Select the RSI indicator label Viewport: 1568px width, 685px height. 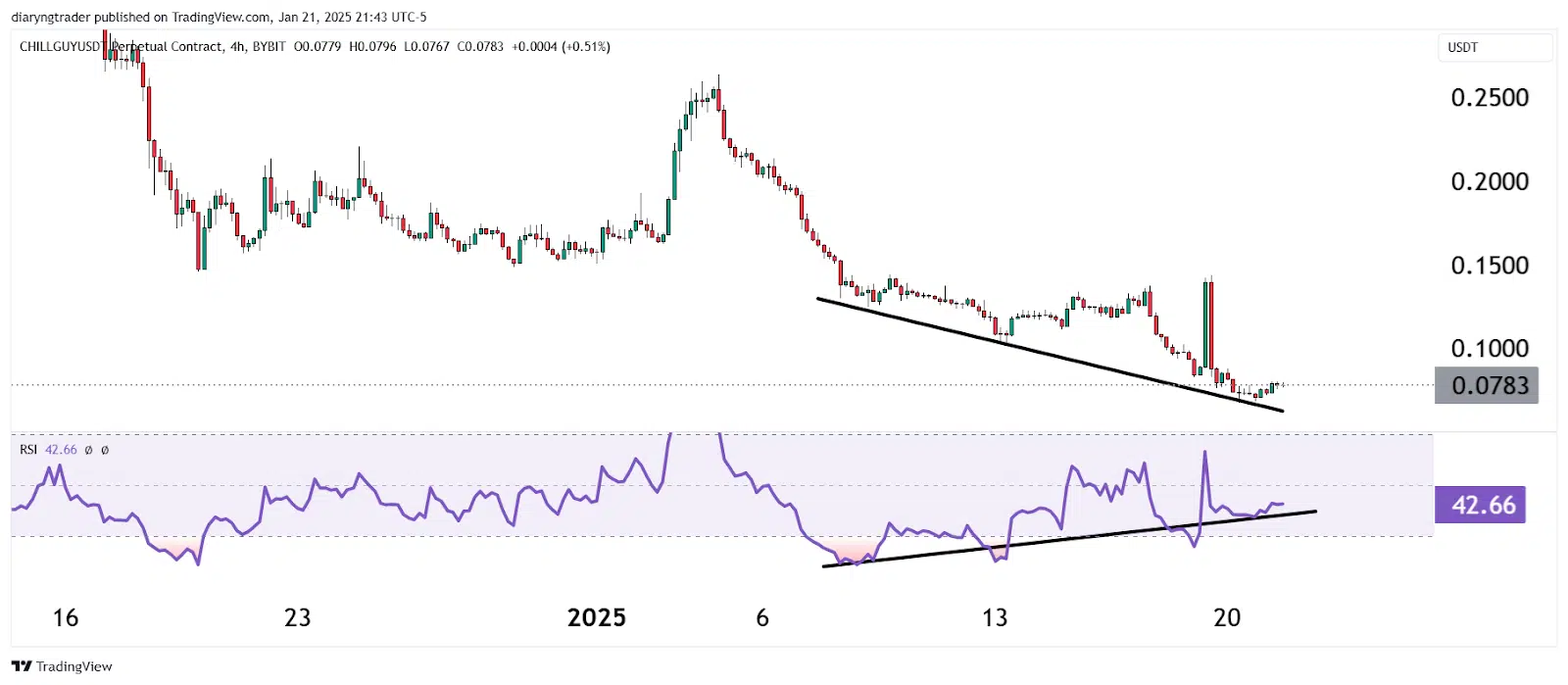tap(28, 450)
